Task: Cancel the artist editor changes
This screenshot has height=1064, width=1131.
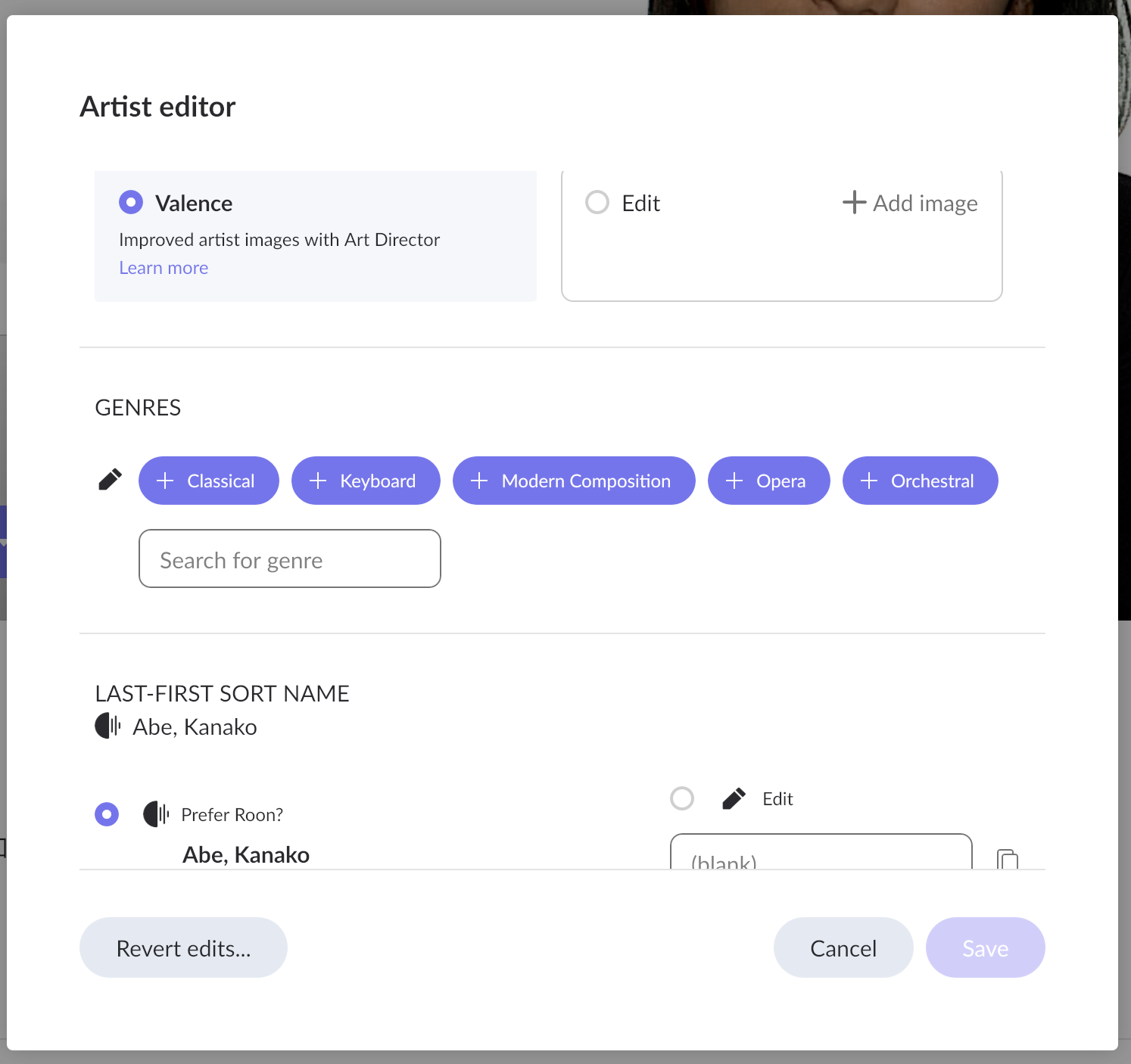Action: 843,947
